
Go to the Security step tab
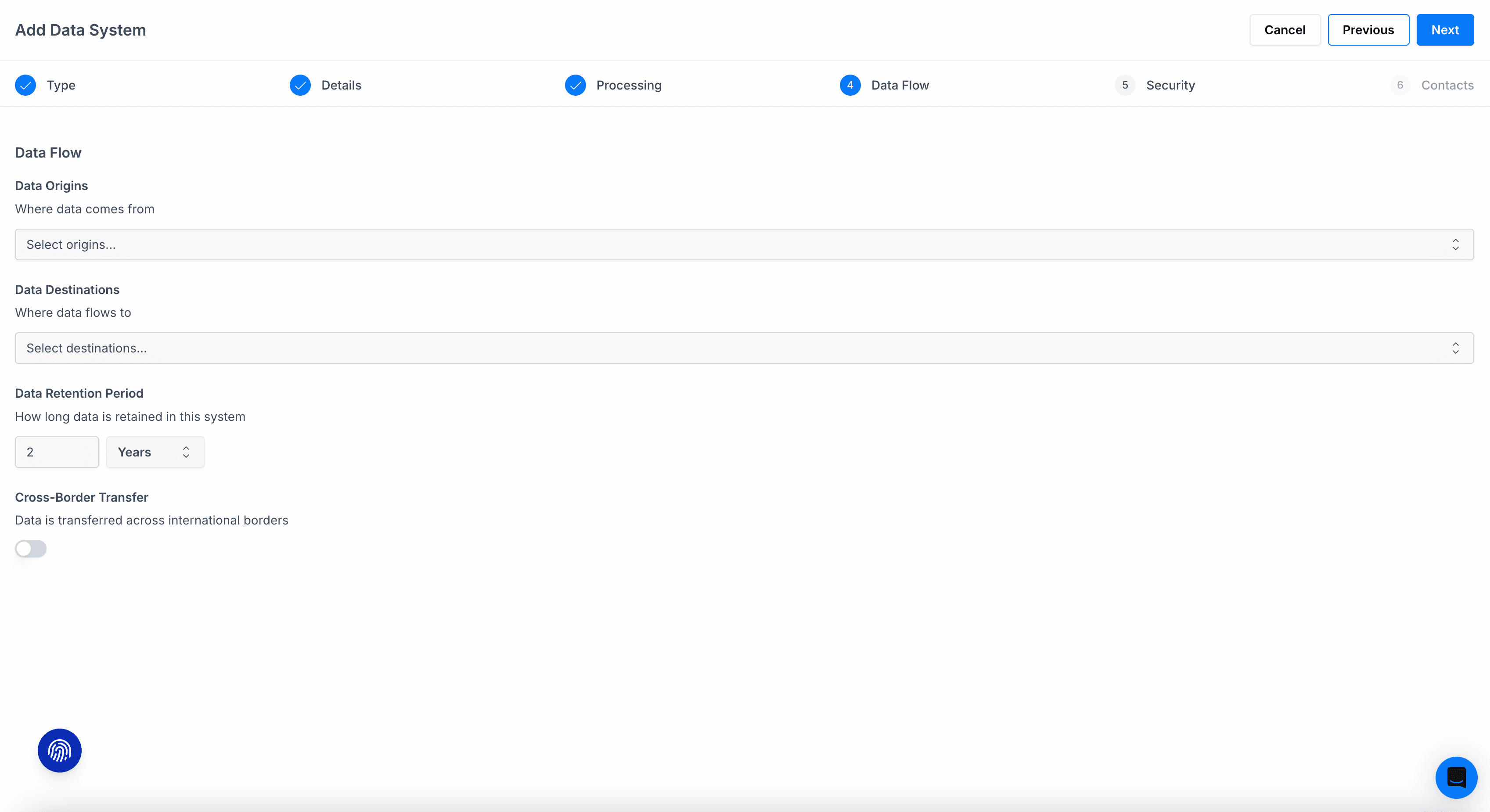1170,85
